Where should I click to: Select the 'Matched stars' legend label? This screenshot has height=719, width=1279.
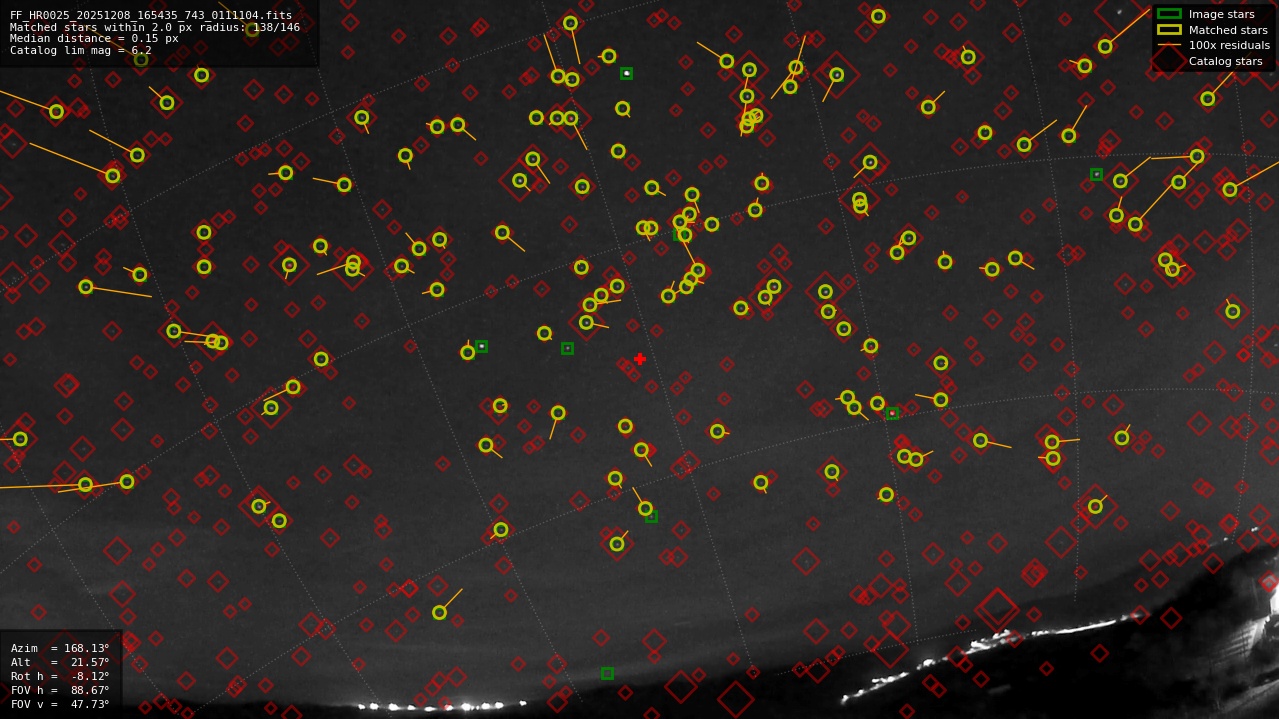tap(1228, 30)
